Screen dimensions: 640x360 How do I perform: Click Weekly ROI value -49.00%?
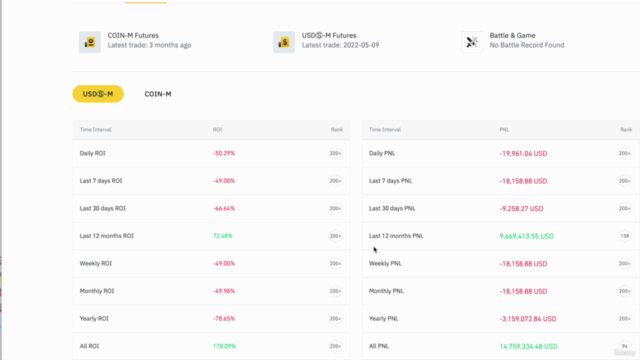pyautogui.click(x=224, y=264)
